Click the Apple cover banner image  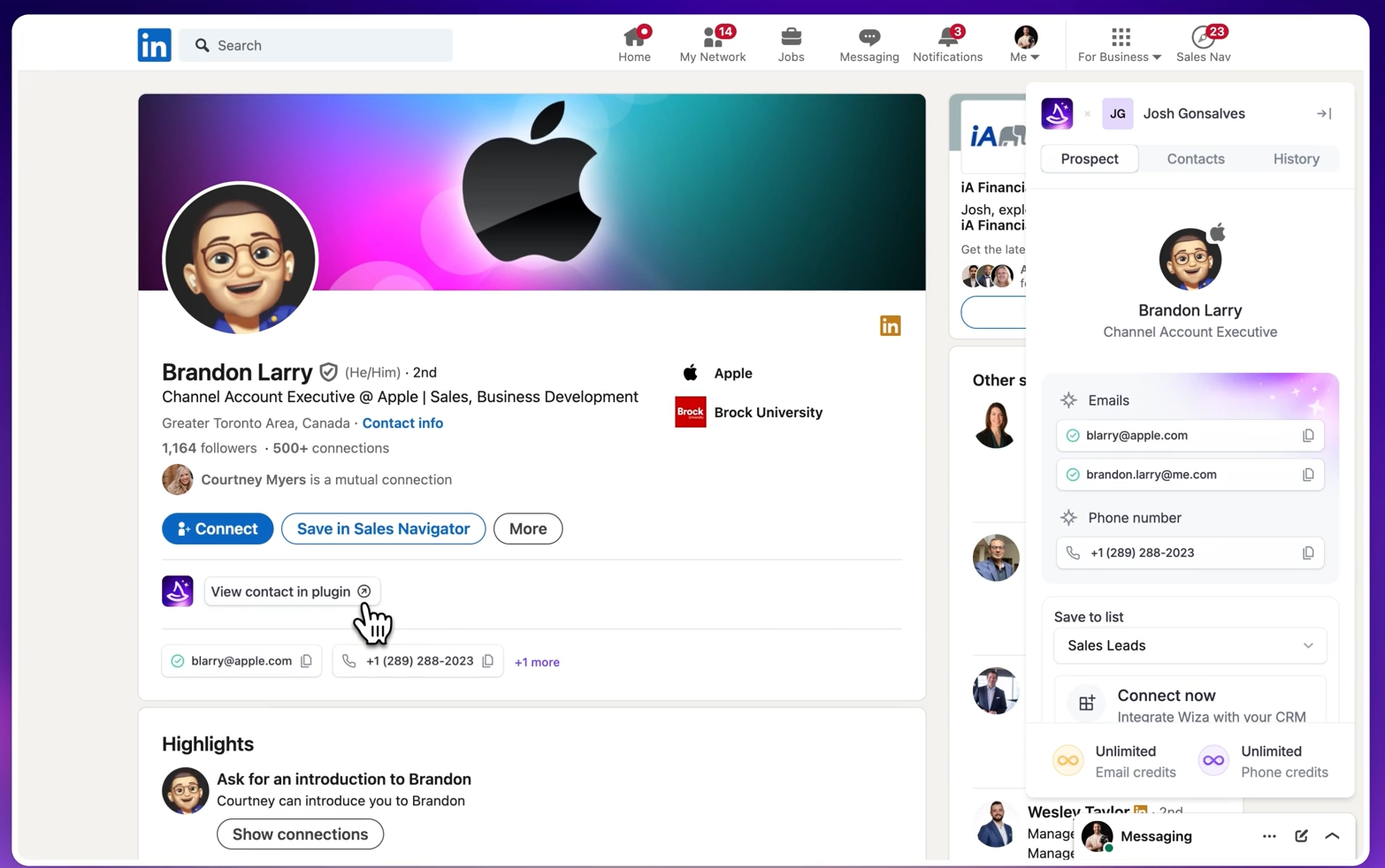click(x=532, y=192)
